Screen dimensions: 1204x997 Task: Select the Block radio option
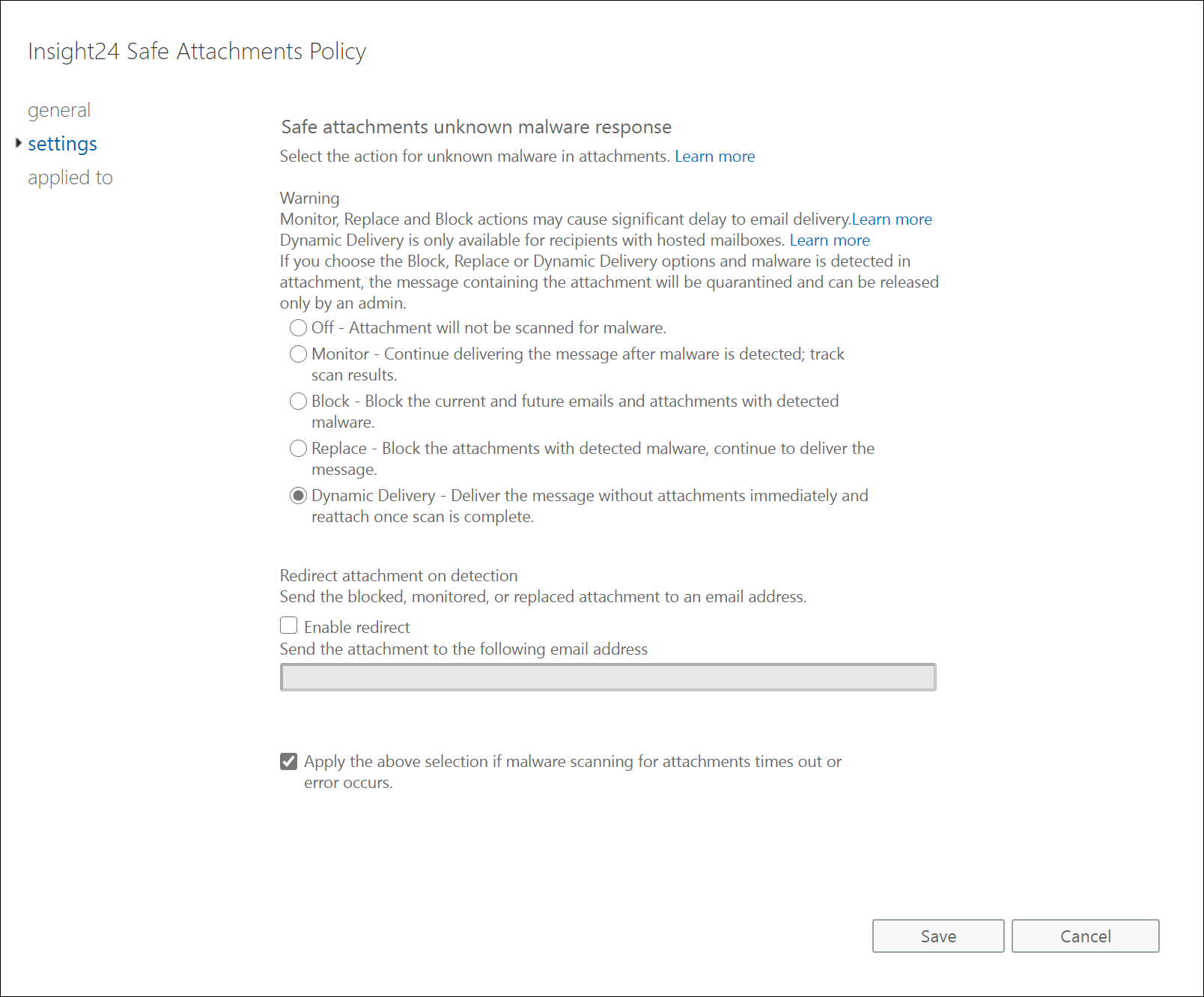pos(298,401)
